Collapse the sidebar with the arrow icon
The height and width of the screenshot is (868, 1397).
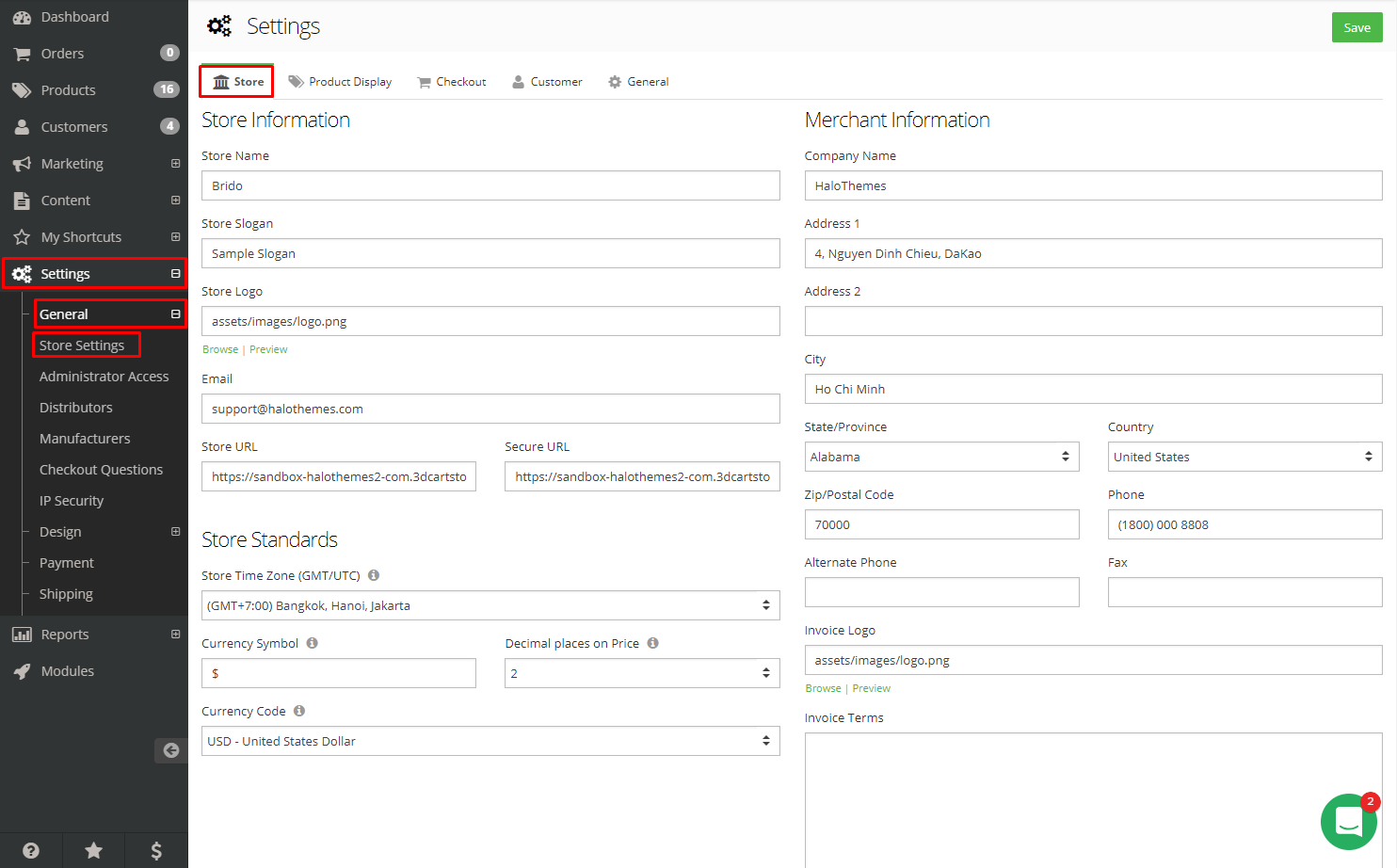coord(170,750)
